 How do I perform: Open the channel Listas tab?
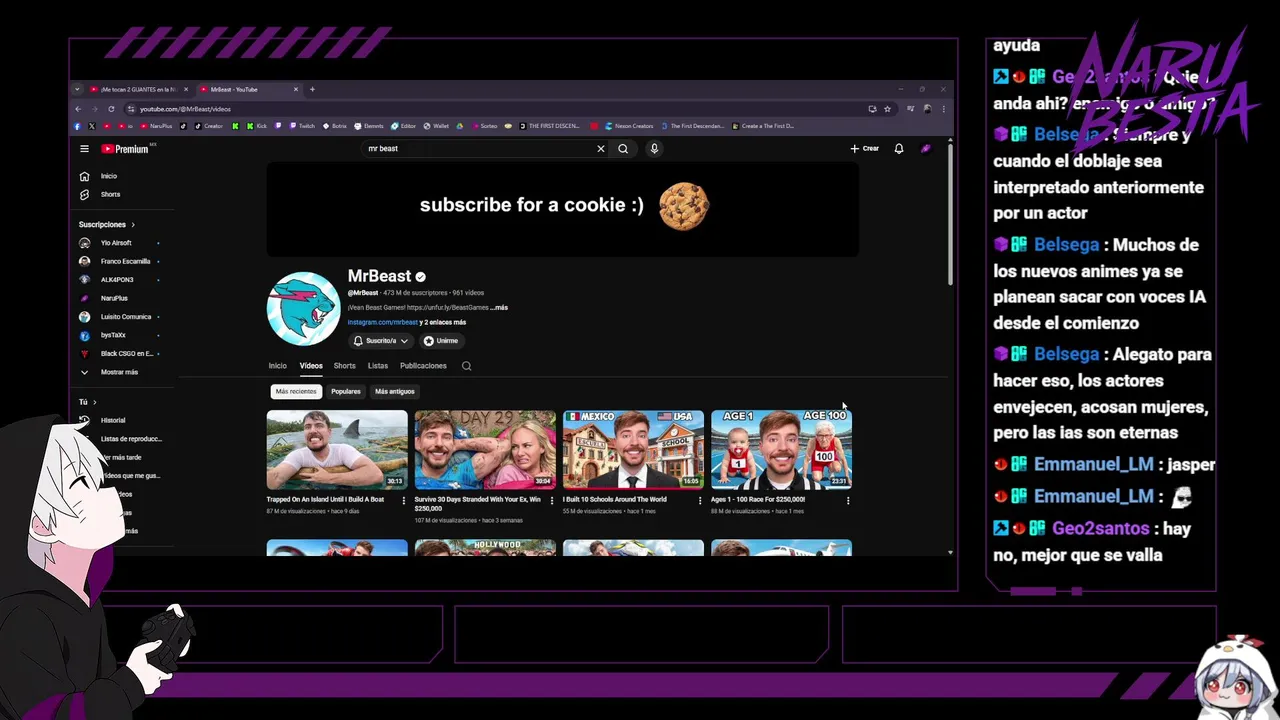[378, 366]
